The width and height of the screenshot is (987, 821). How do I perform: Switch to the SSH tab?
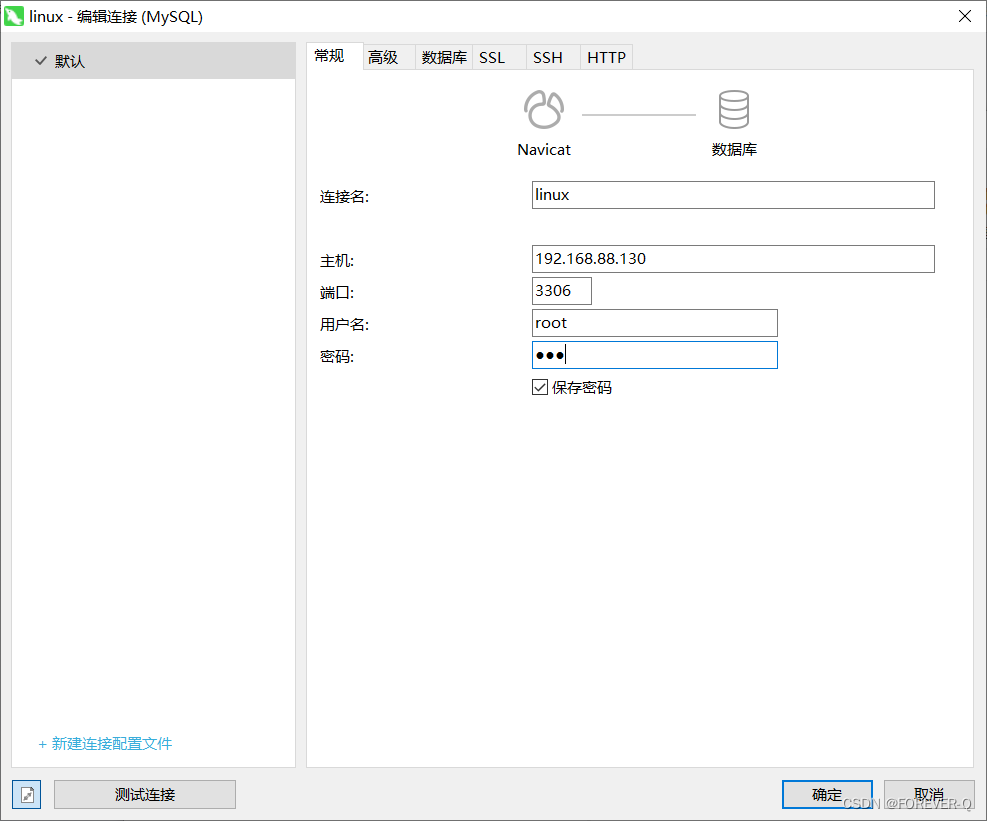click(553, 57)
